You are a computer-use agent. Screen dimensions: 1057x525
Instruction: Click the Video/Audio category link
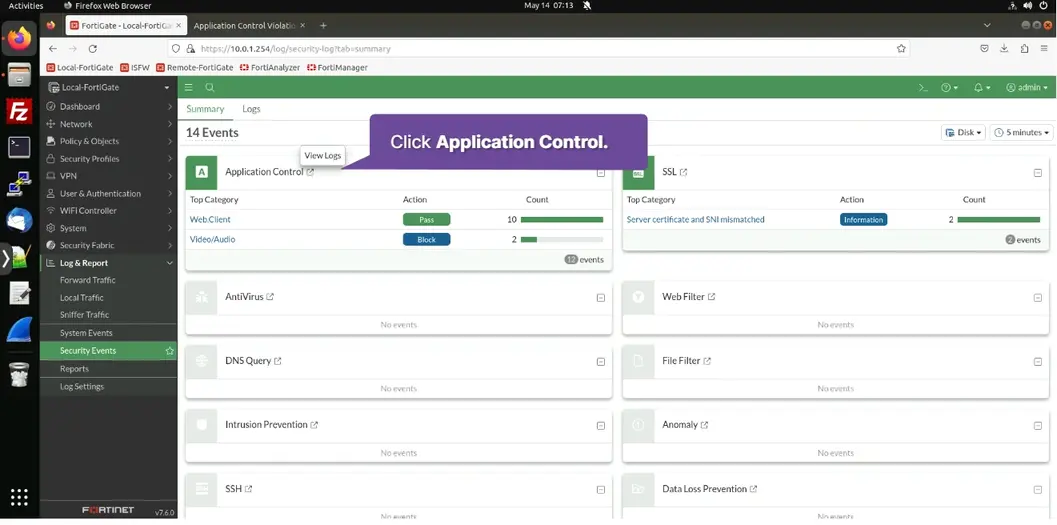[212, 239]
